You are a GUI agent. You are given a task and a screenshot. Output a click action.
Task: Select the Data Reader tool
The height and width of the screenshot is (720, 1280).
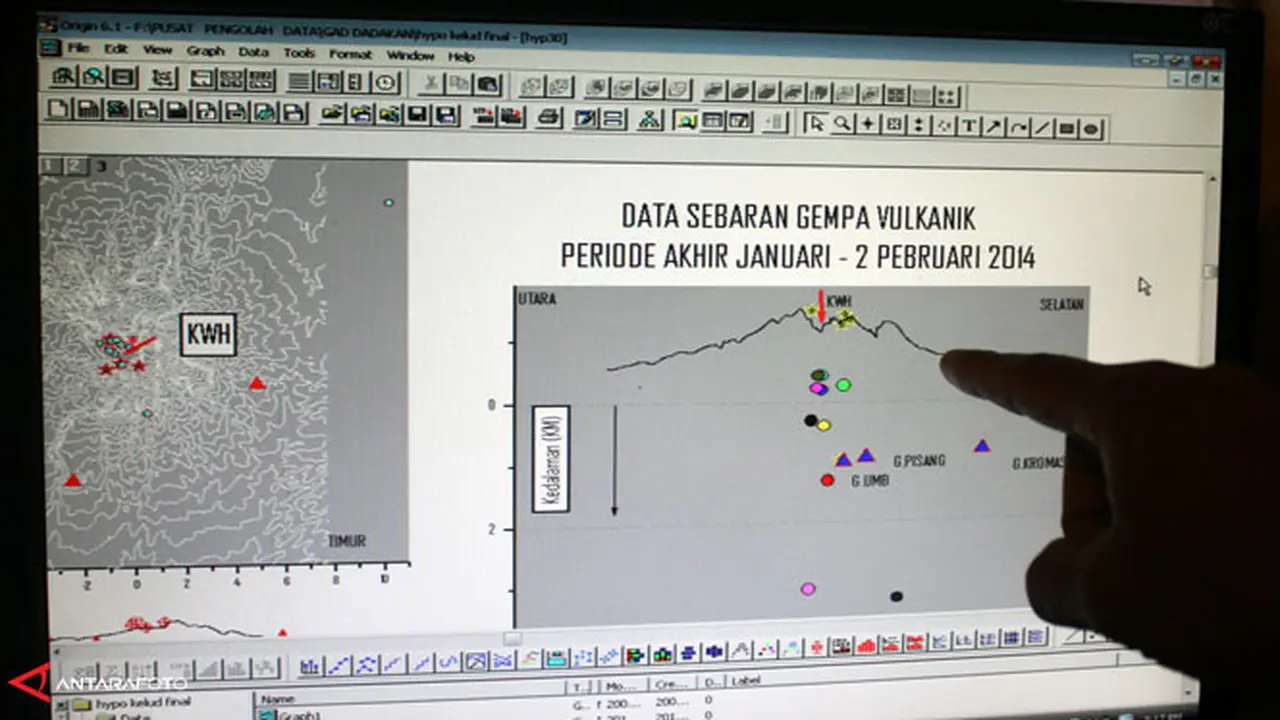893,125
